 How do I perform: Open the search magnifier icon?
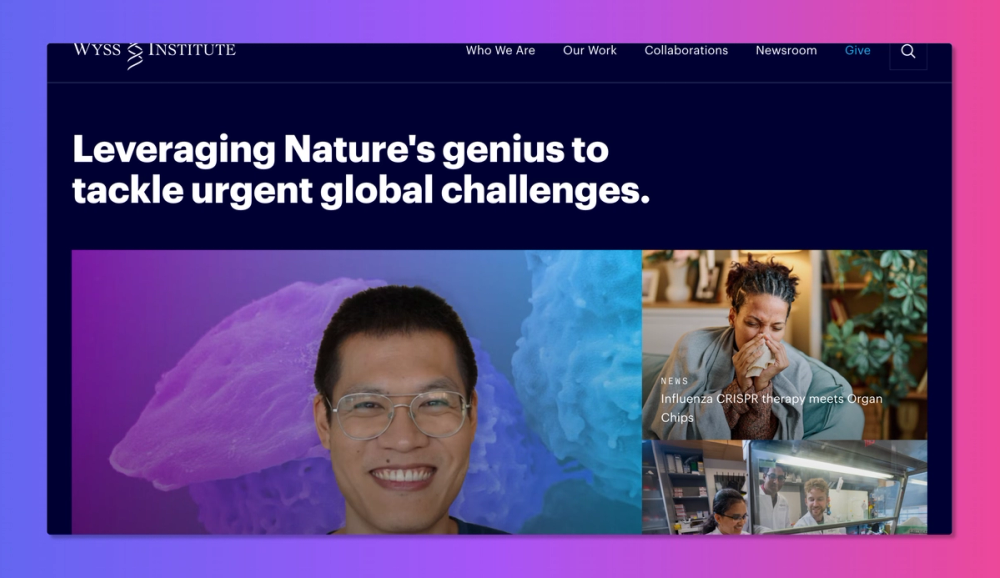tap(908, 51)
